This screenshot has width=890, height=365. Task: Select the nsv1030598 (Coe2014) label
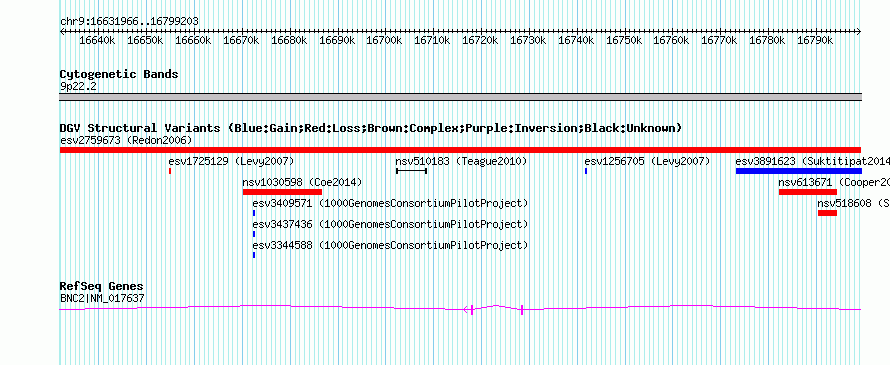(302, 183)
